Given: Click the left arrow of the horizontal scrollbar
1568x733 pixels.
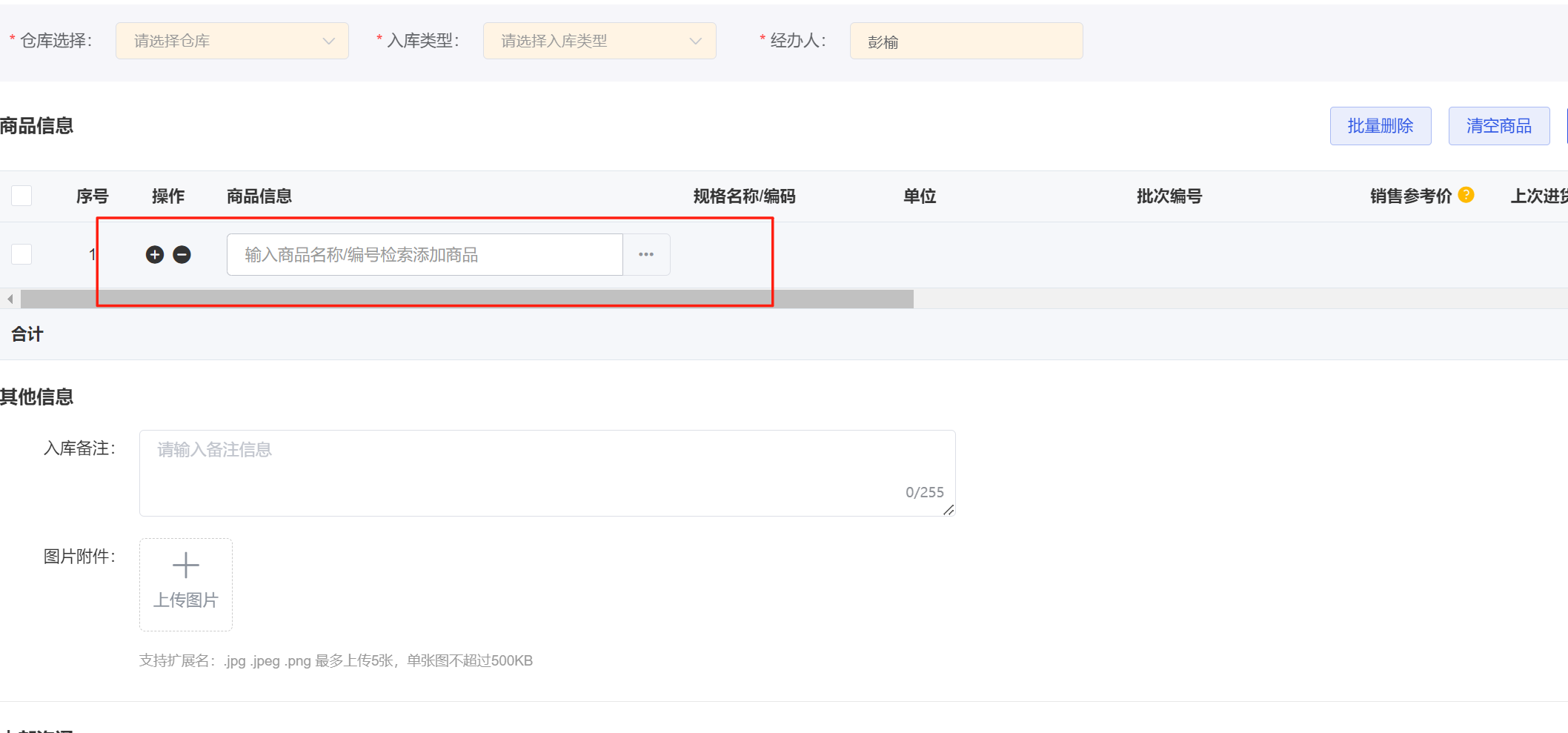Looking at the screenshot, I should (x=10, y=299).
